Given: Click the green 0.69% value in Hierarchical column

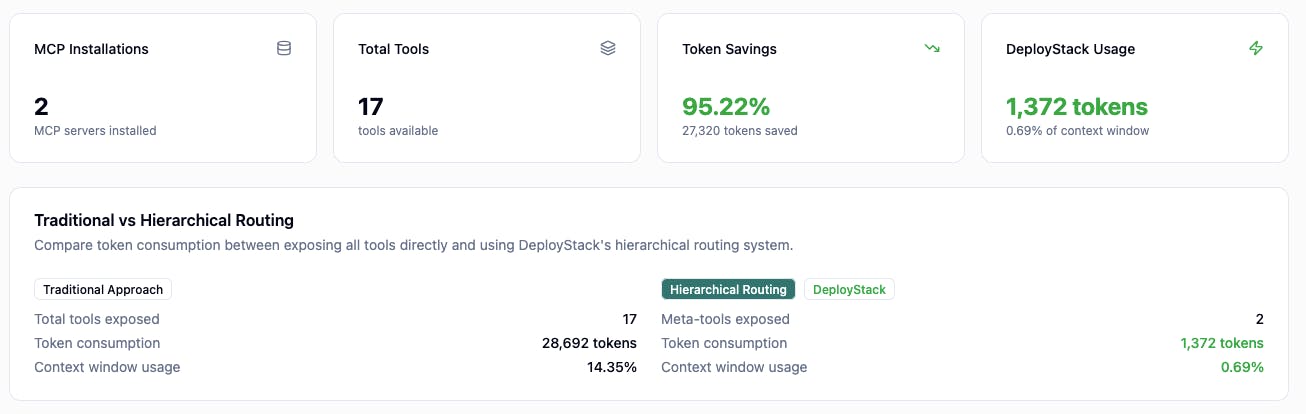Looking at the screenshot, I should (x=1242, y=367).
